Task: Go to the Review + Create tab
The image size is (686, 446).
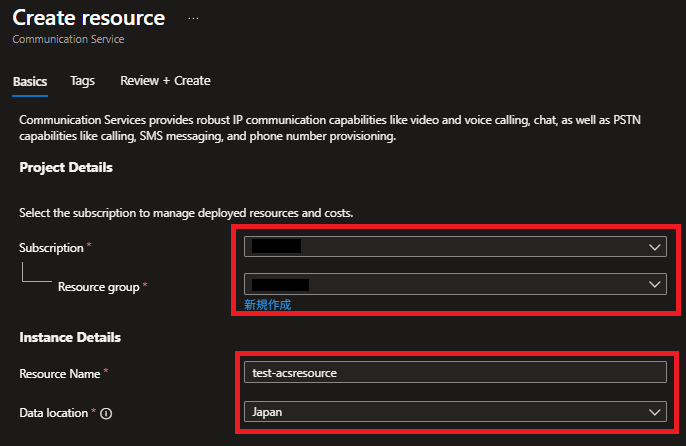Action: (165, 81)
